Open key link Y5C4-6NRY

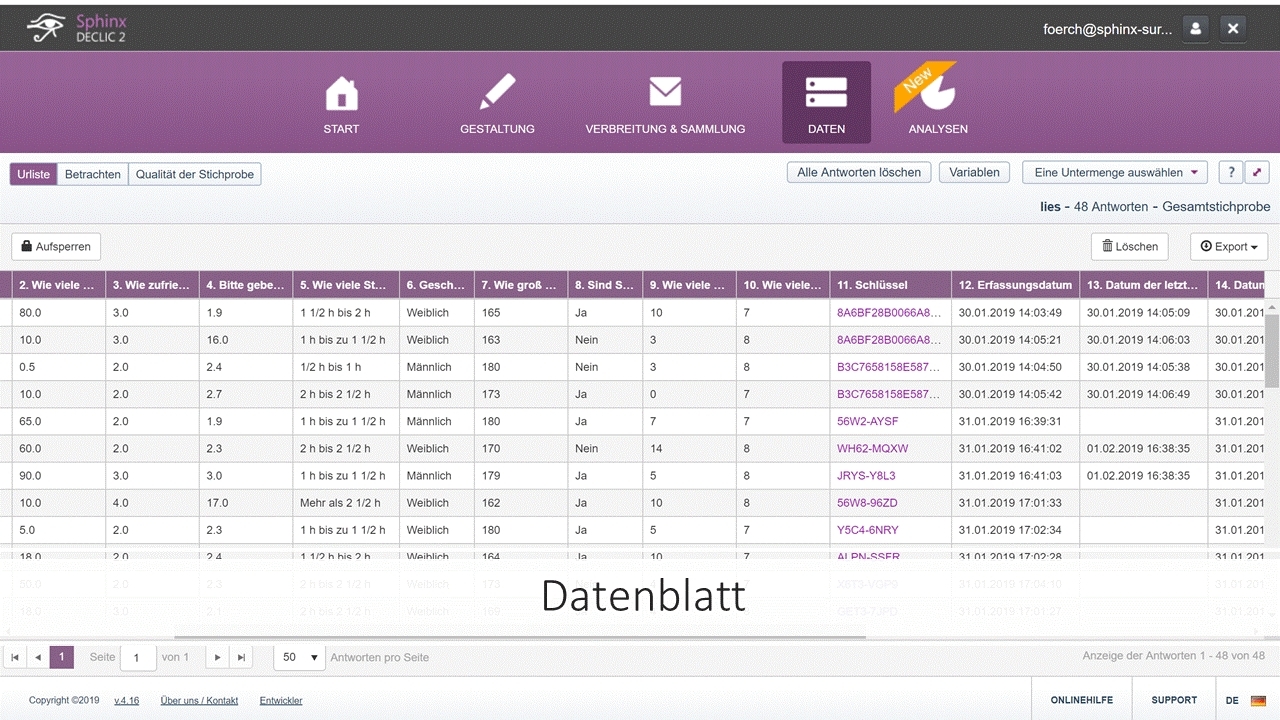867,530
